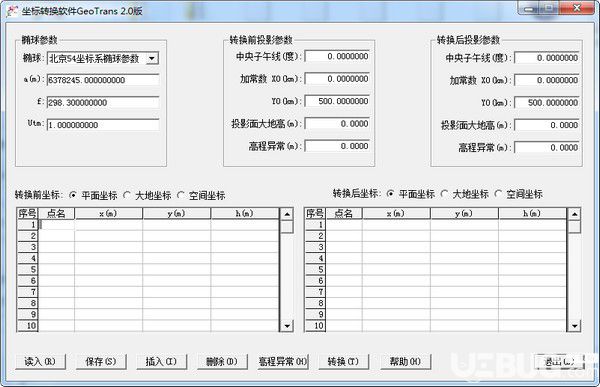Click 点名 column header in right table
The height and width of the screenshot is (387, 600).
(x=344, y=213)
